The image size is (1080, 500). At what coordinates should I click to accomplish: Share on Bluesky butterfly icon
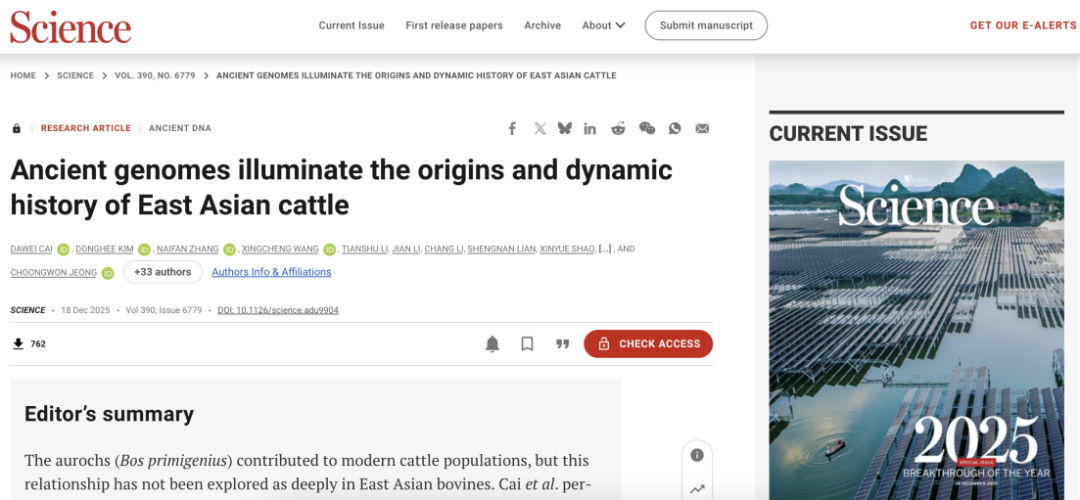coord(565,128)
